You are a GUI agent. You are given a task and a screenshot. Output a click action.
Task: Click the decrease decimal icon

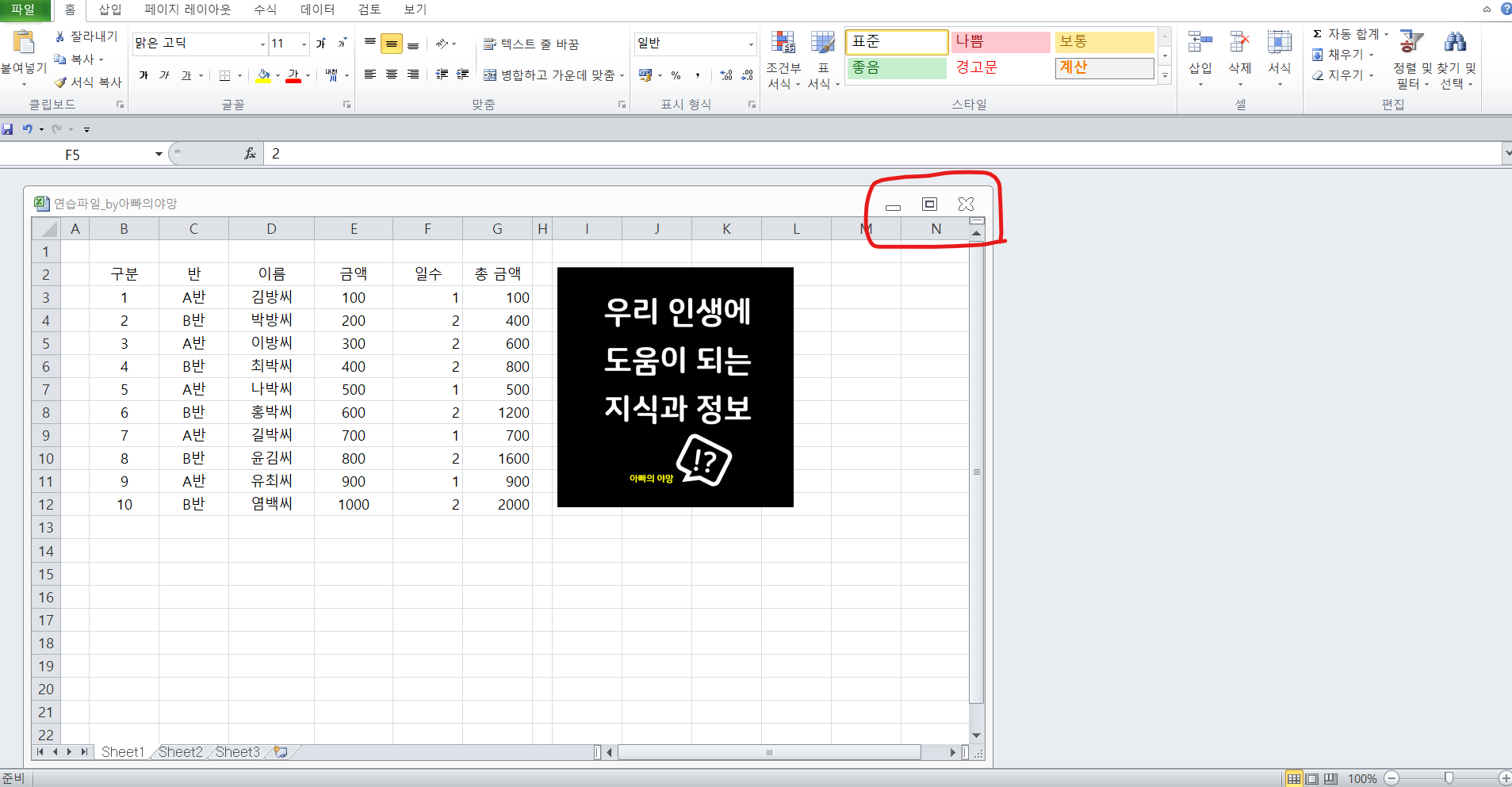[747, 75]
